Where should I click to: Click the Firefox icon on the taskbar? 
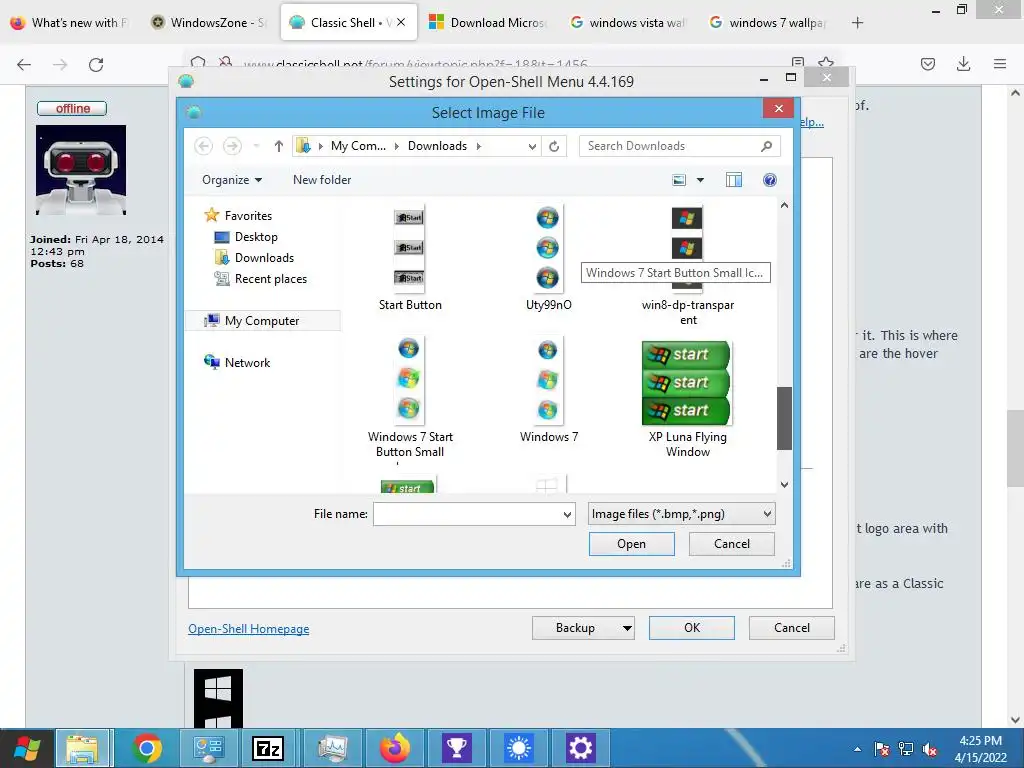pyautogui.click(x=394, y=748)
